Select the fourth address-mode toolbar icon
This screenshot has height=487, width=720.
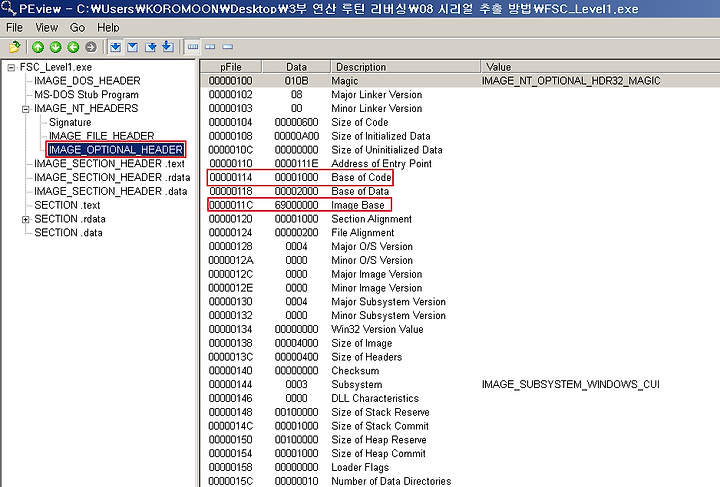click(x=168, y=47)
